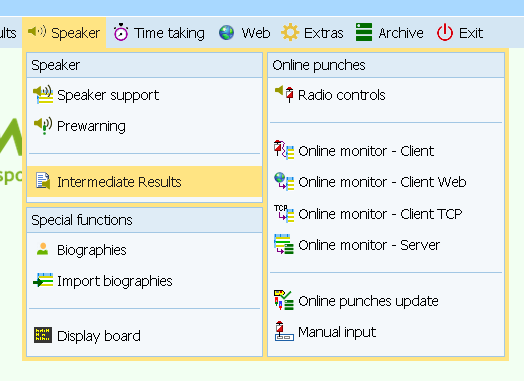Select Online monitor - Client Web entry
524x381 pixels.
pyautogui.click(x=386, y=182)
